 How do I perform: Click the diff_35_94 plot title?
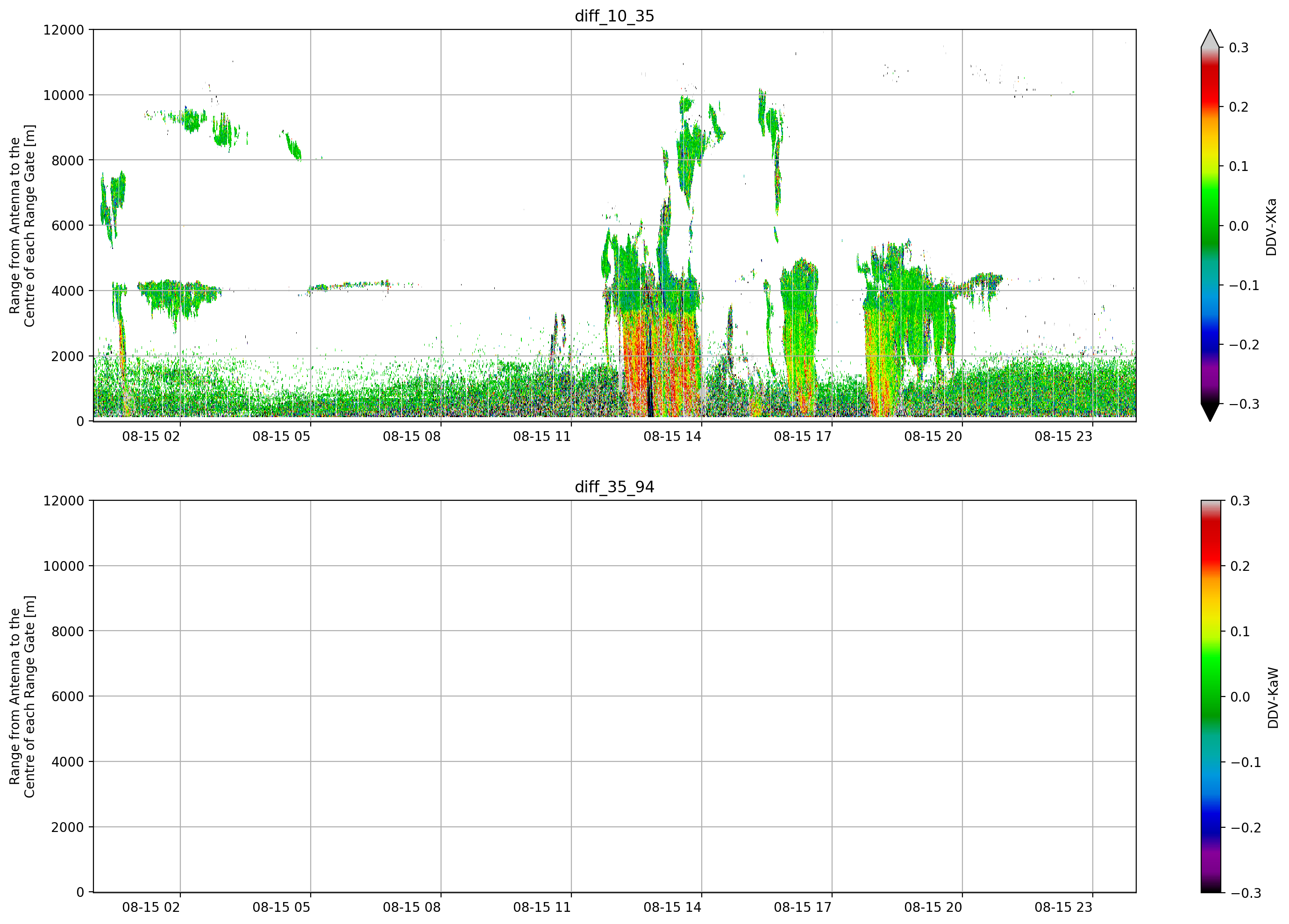point(614,487)
